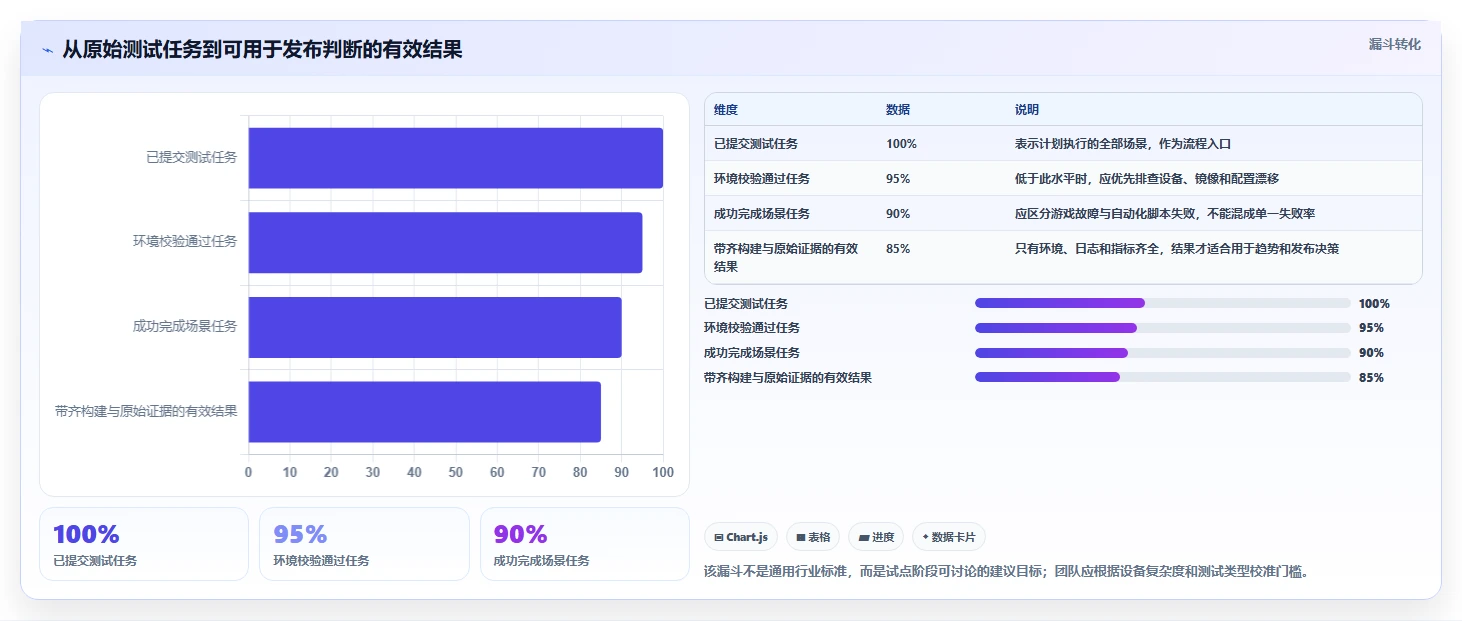The image size is (1462, 621).
Task: Click the 85% value in the table
Action: click(898, 249)
